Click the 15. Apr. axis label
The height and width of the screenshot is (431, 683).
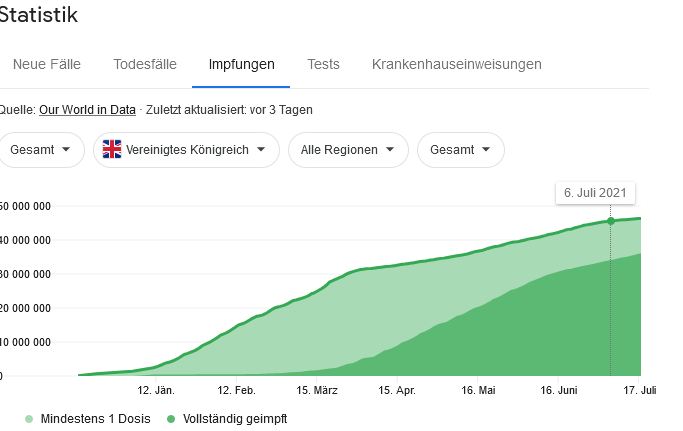[397, 390]
